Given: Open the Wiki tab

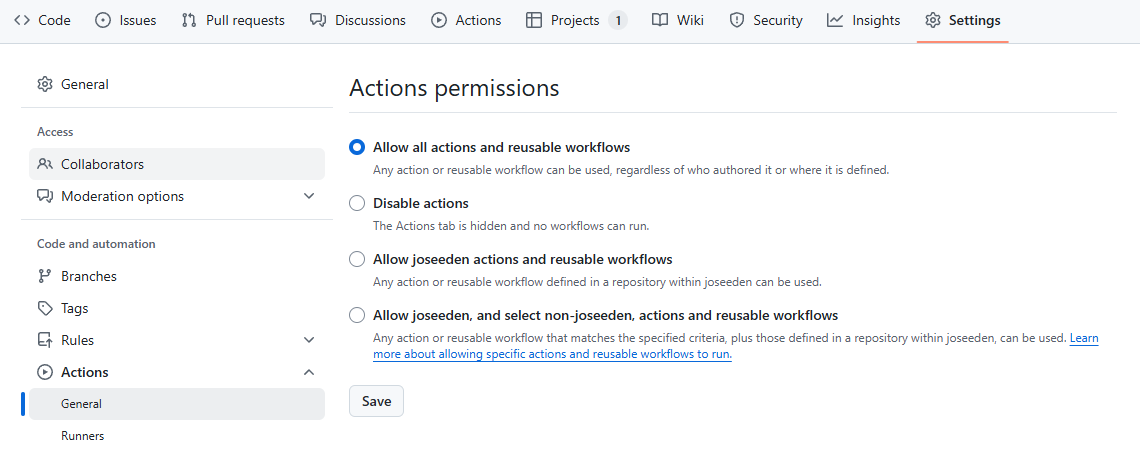Looking at the screenshot, I should [678, 20].
